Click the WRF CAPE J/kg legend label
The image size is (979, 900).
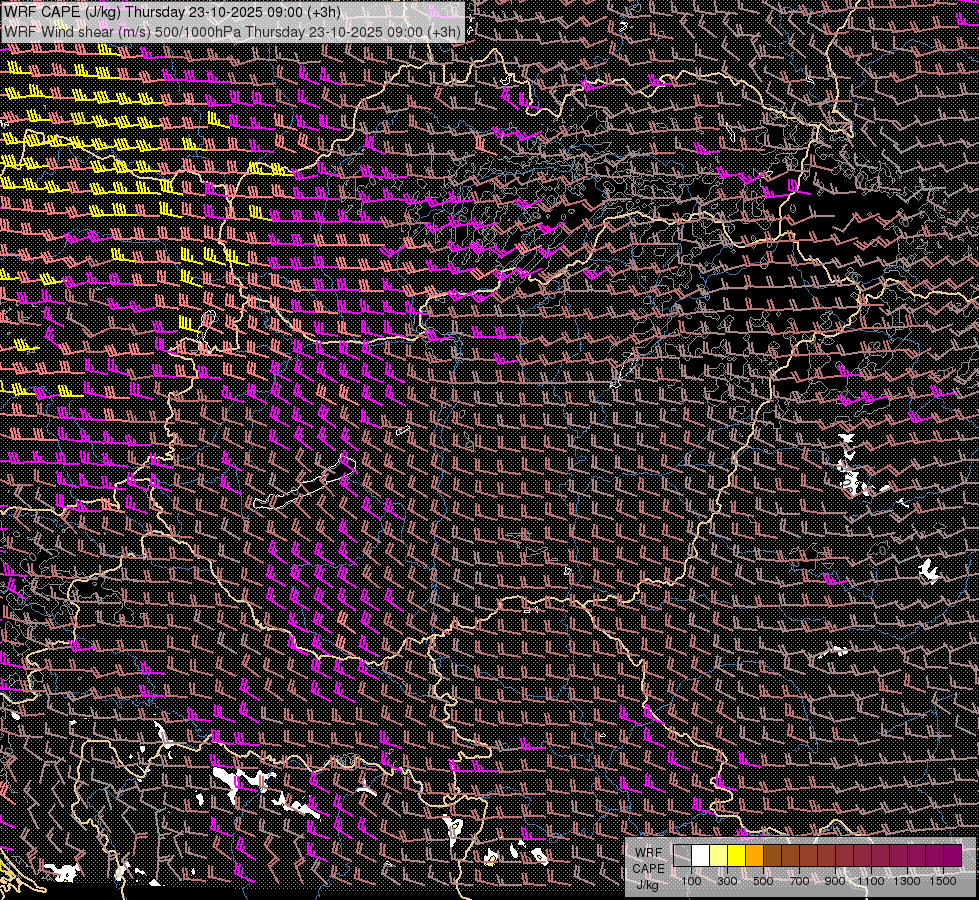coord(647,868)
